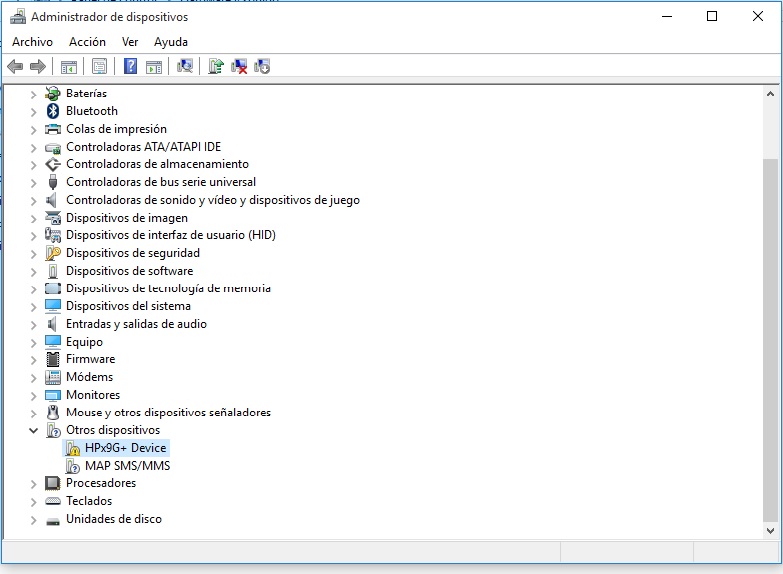Screen dimensions: 783x574
Task: Click the Back arrow in the toolbar
Action: click(x=15, y=67)
